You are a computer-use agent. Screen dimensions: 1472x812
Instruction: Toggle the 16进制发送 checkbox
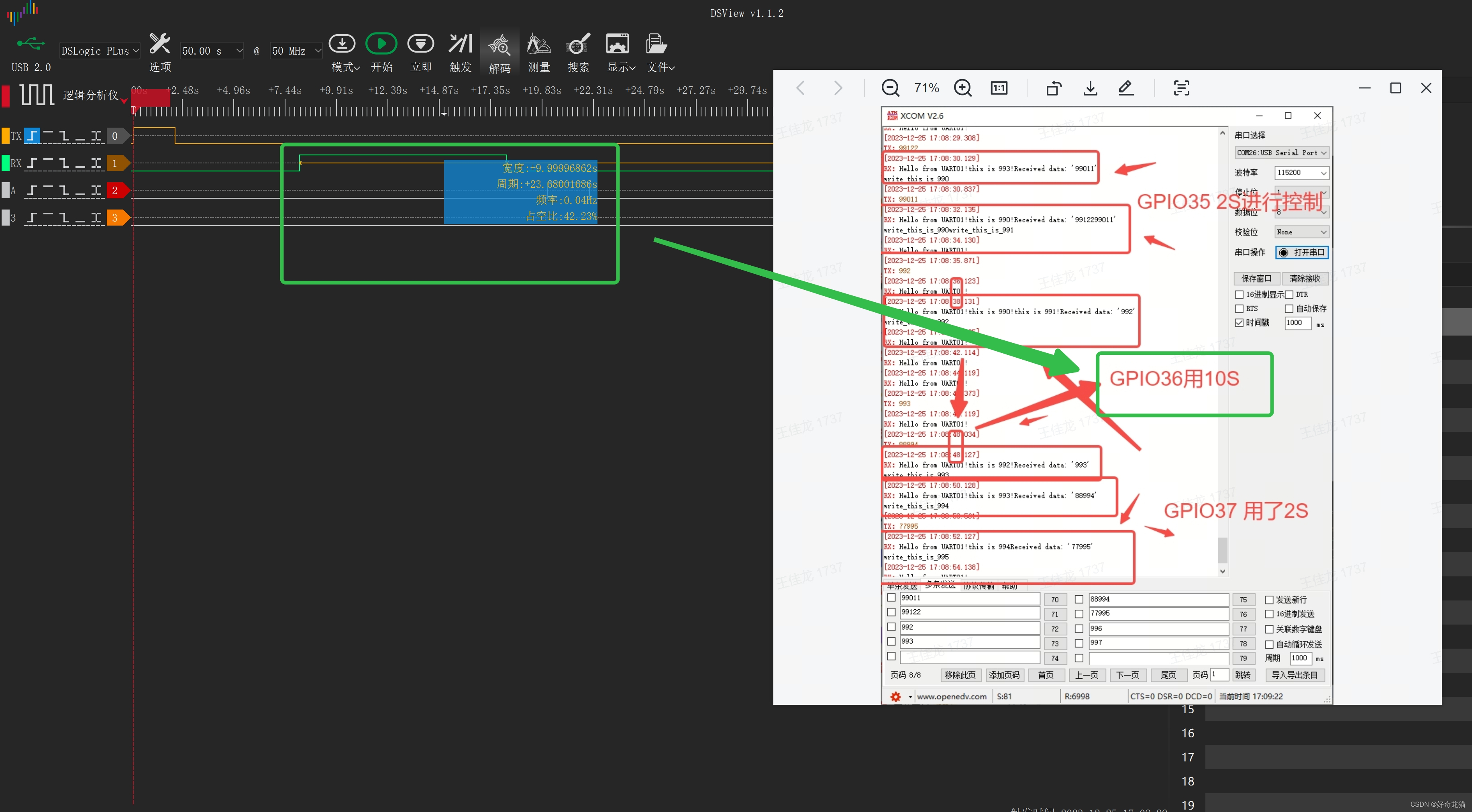(1269, 614)
